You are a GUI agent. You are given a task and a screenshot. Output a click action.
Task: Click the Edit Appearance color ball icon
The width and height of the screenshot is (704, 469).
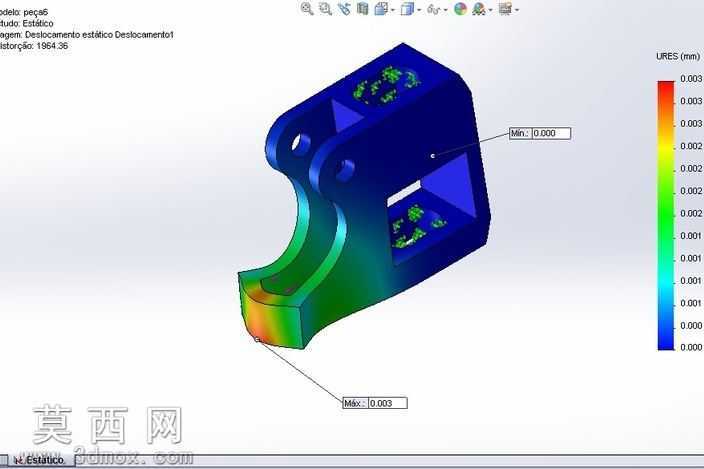460,9
